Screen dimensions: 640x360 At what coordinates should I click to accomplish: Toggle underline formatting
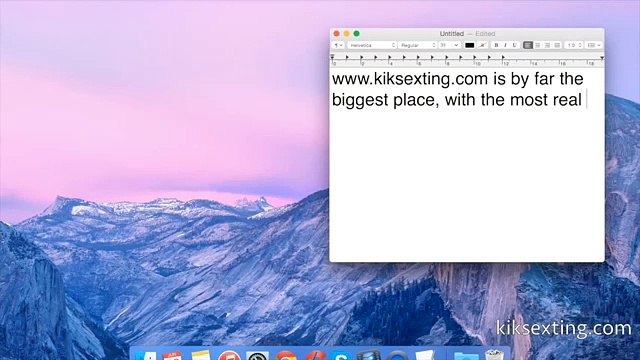point(514,45)
